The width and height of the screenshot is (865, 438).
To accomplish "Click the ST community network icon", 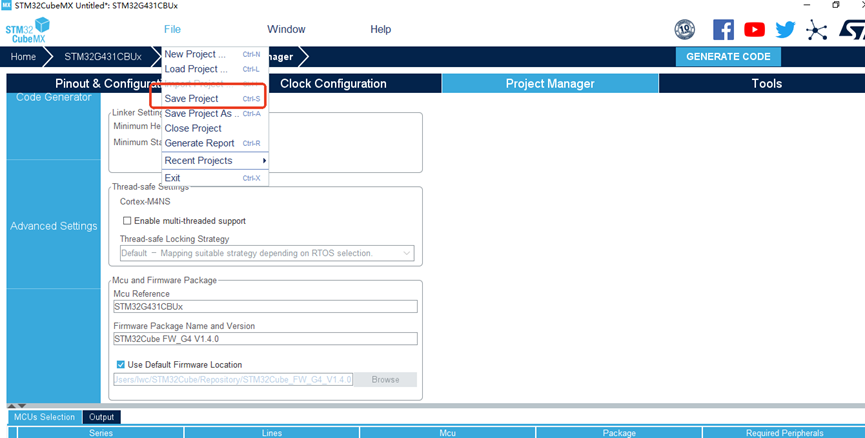I will click(x=816, y=30).
